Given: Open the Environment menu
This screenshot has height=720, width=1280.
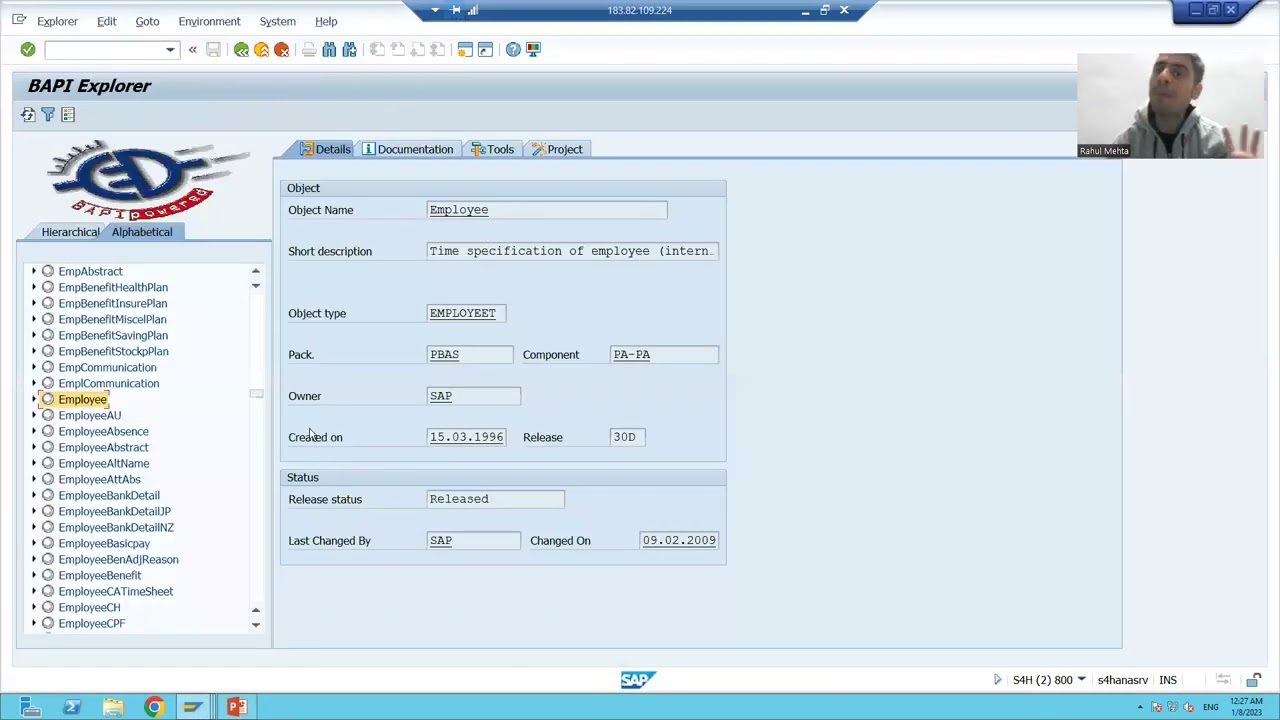Looking at the screenshot, I should [209, 21].
